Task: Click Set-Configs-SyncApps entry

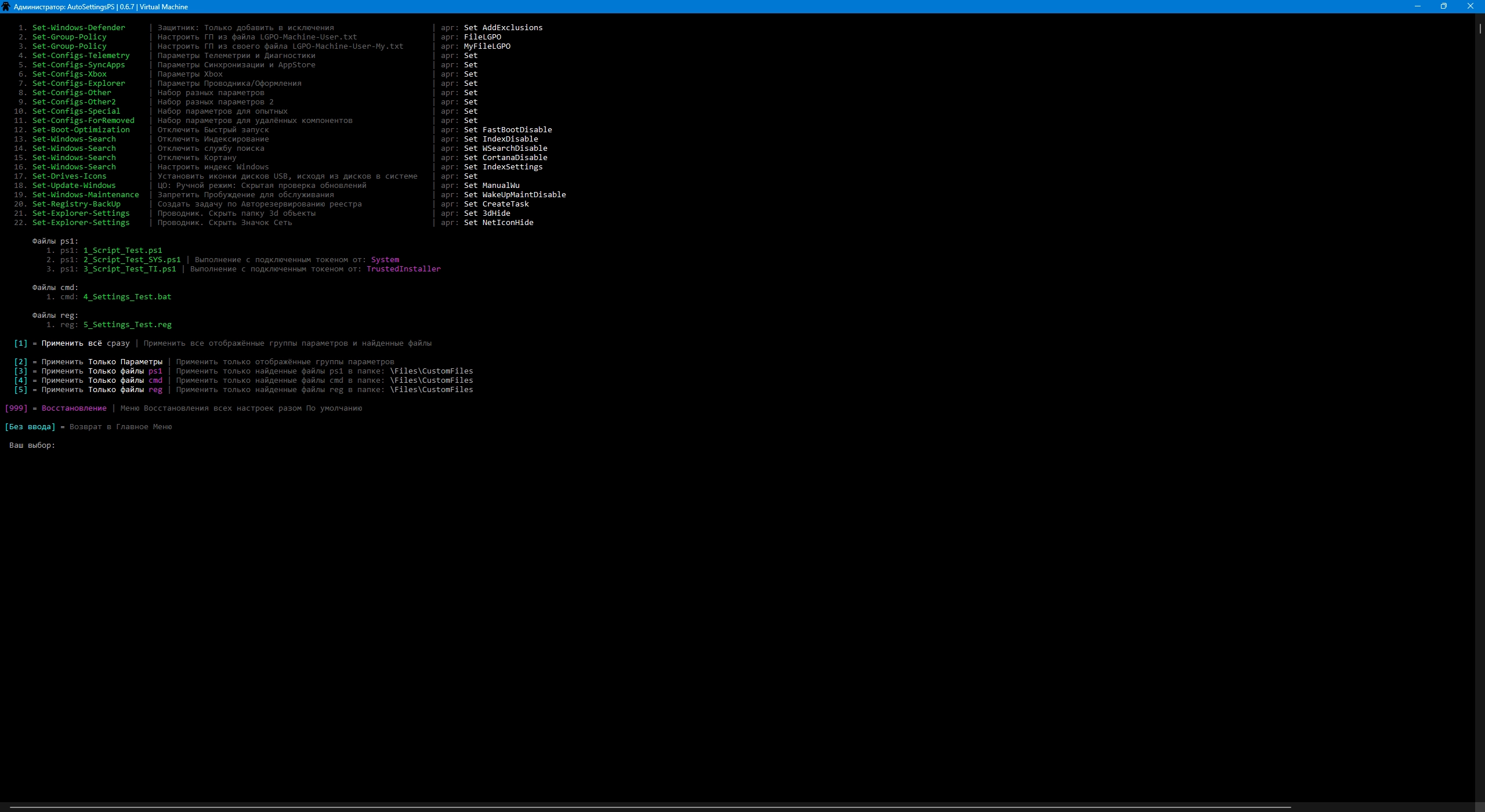Action: [x=79, y=65]
